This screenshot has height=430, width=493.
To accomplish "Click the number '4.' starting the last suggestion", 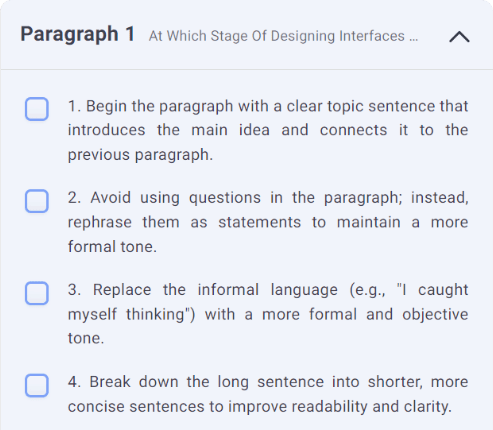I will pos(74,382).
